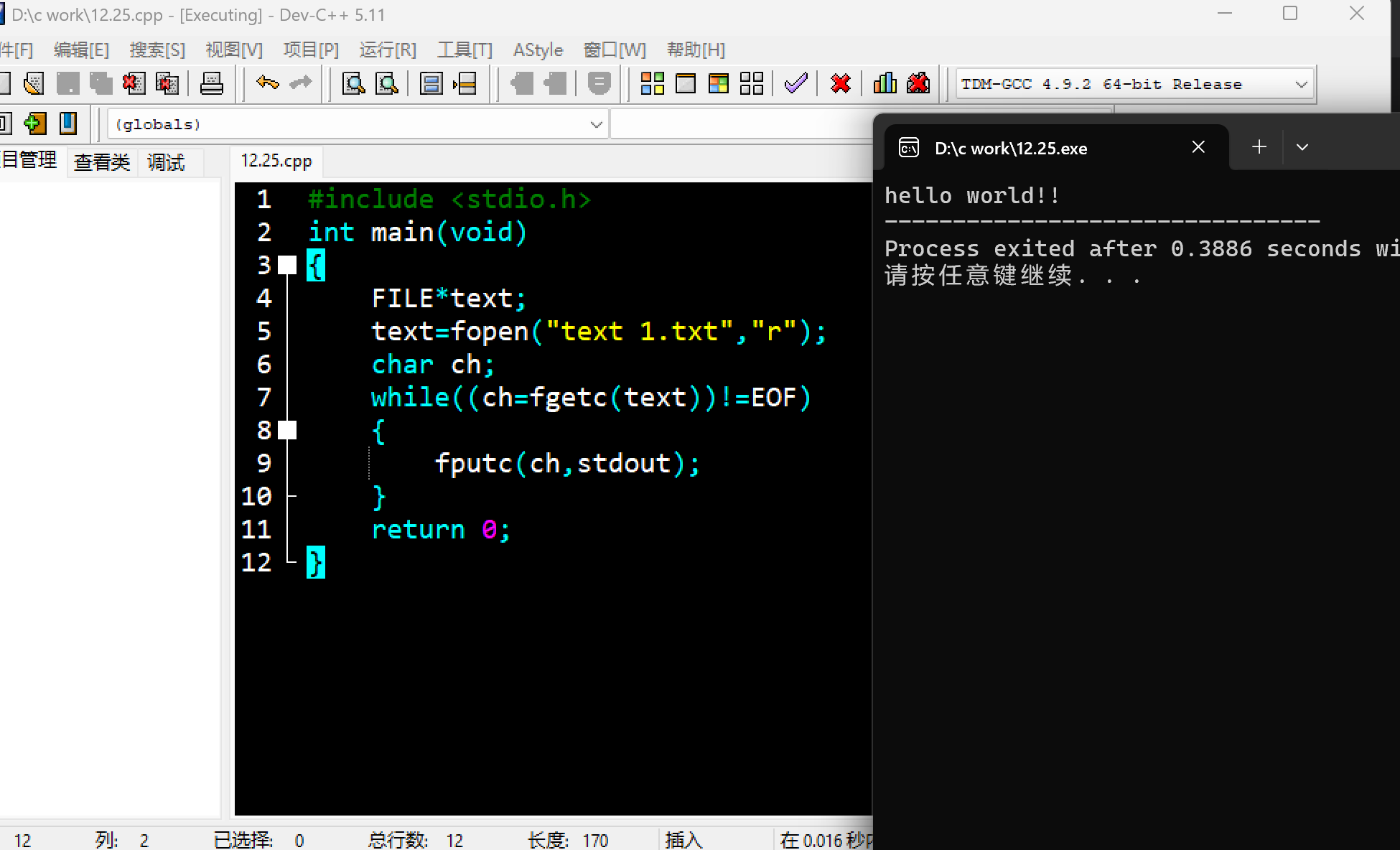Collapse the while loop fold at line 8
This screenshot has width=1400, height=850.
point(287,430)
